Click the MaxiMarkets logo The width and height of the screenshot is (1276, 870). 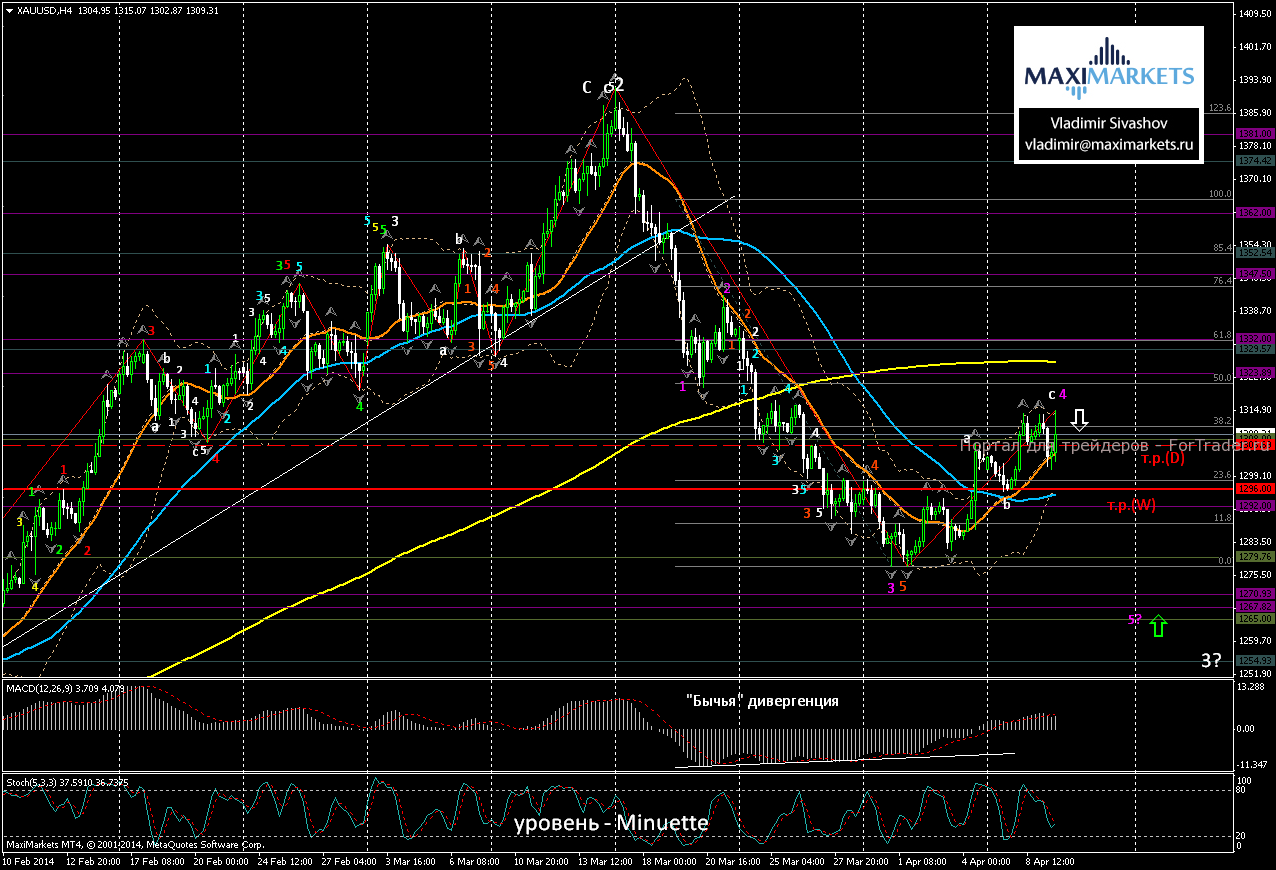[1108, 70]
